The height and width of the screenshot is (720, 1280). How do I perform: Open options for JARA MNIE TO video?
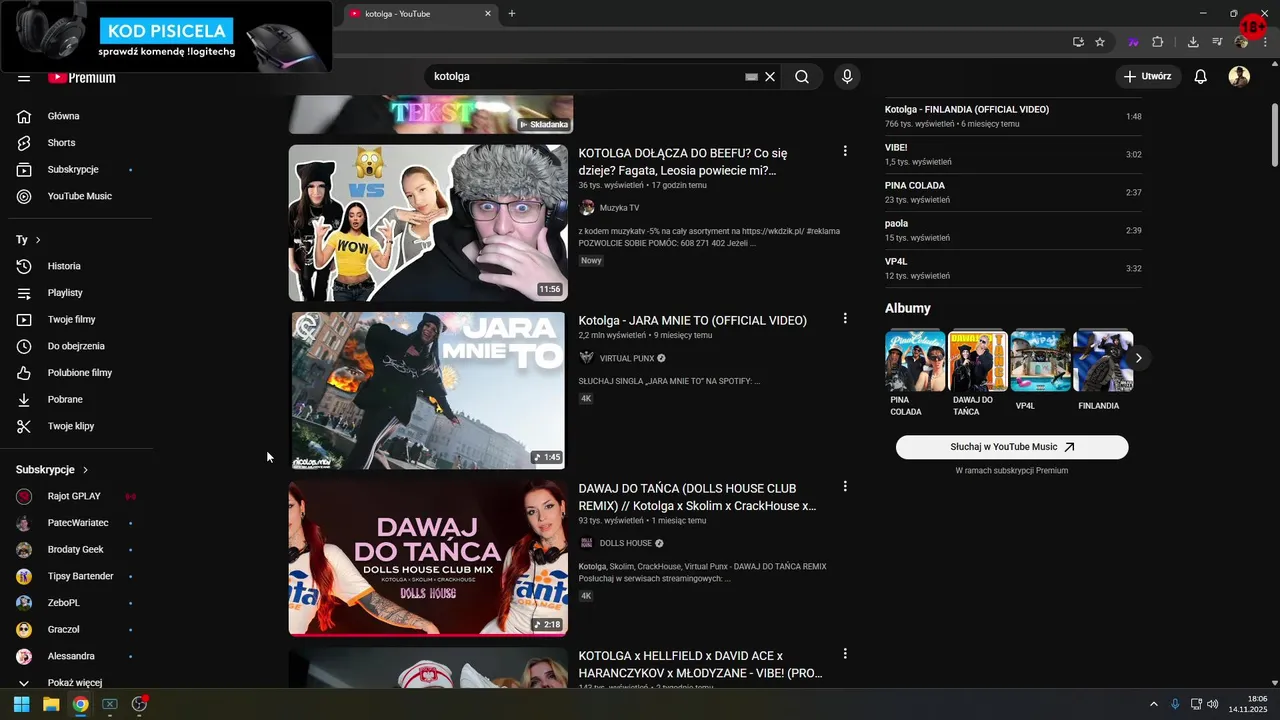[845, 318]
